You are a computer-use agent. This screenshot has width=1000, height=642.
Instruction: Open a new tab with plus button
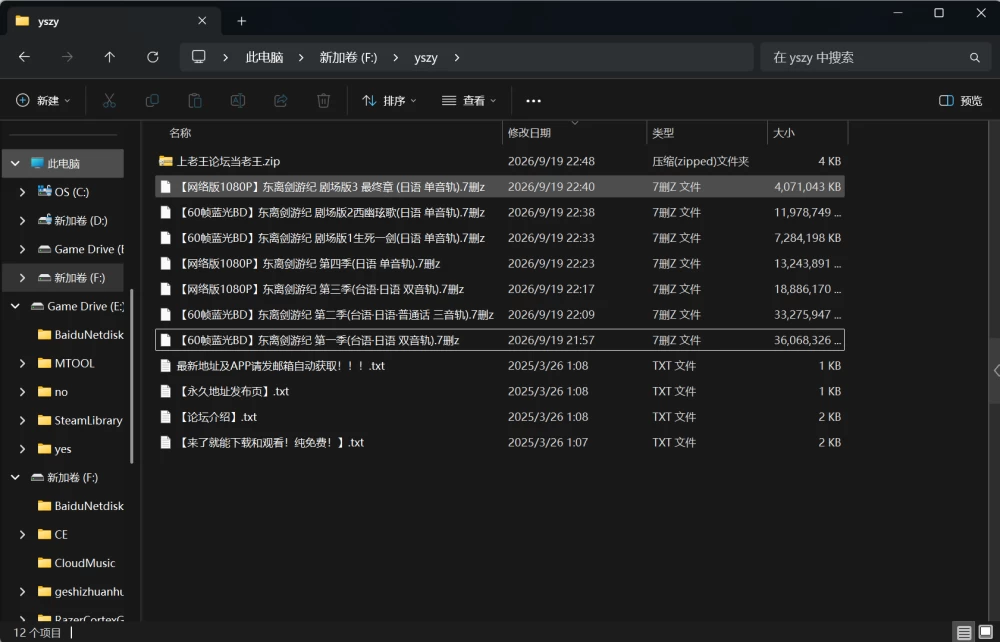tap(241, 21)
